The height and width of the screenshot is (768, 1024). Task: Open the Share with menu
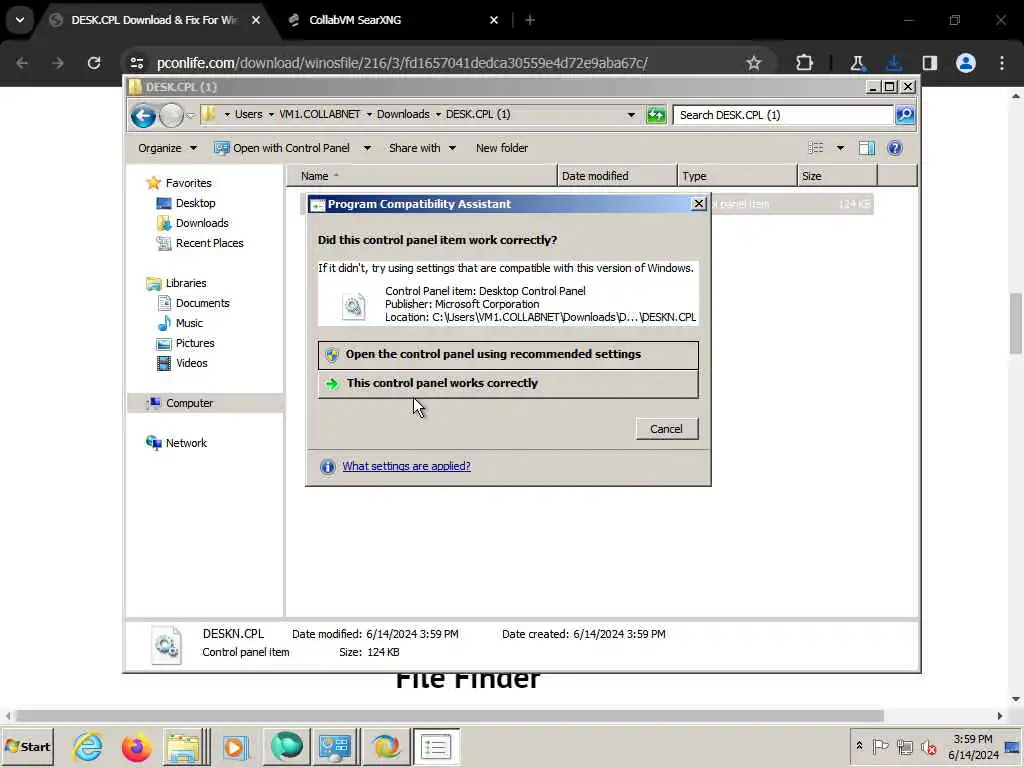tap(422, 148)
